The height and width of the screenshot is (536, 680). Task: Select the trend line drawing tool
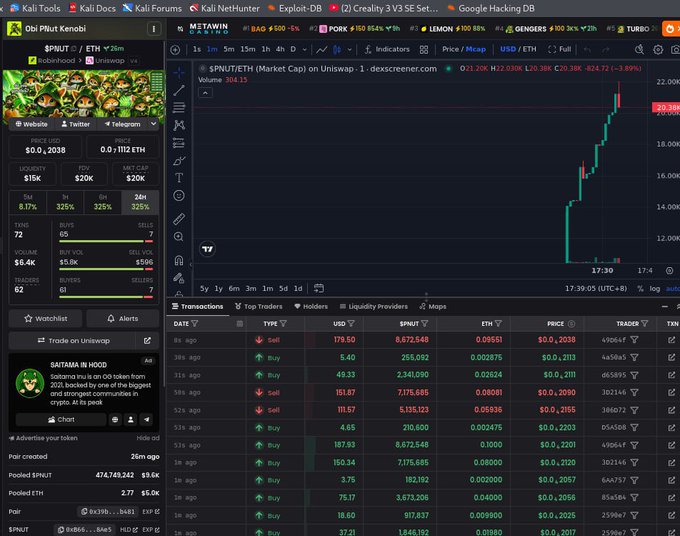pyautogui.click(x=179, y=90)
